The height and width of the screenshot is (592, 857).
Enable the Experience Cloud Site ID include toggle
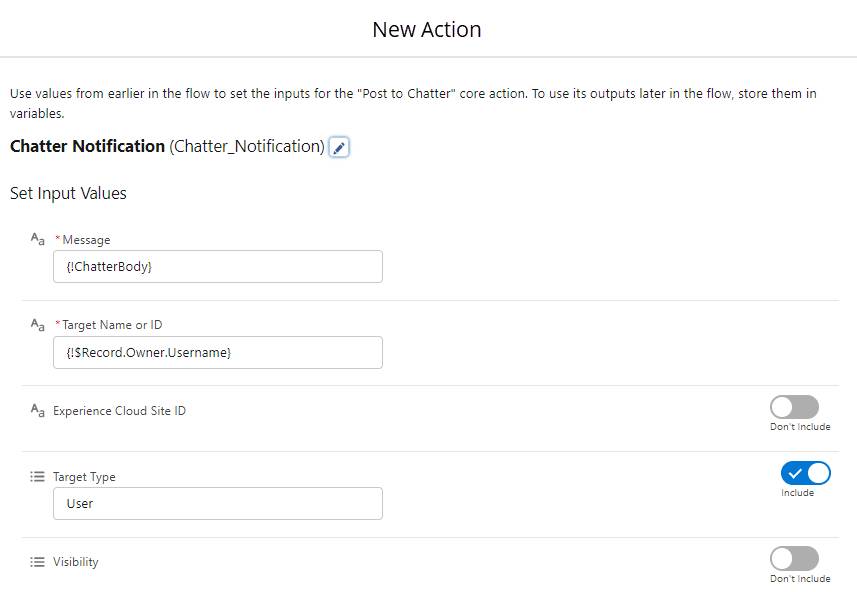795,406
